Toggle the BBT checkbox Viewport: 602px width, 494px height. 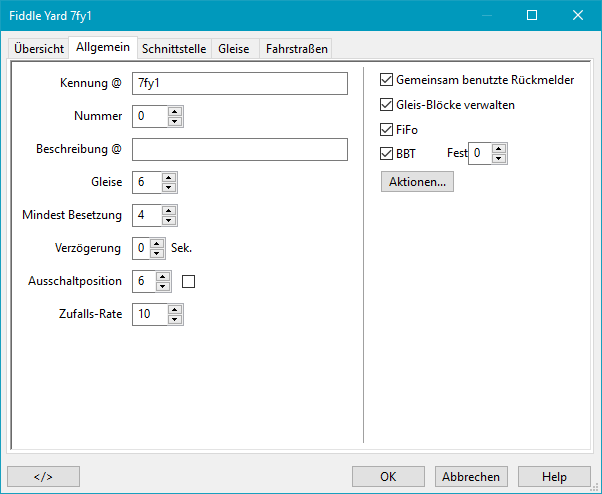[x=387, y=154]
